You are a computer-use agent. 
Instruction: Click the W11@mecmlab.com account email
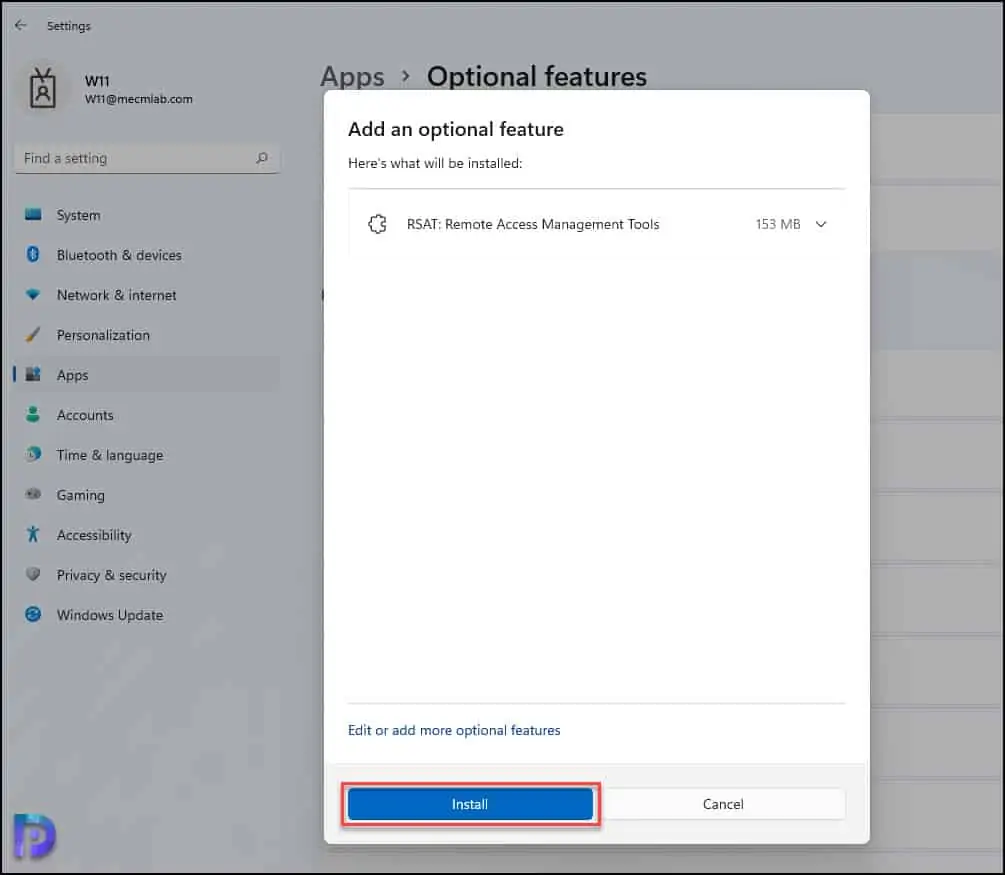pyautogui.click(x=138, y=99)
